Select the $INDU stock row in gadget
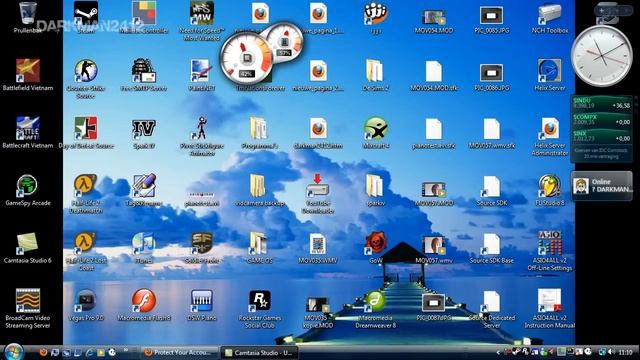Screen dimensions: 640x360 [601, 103]
